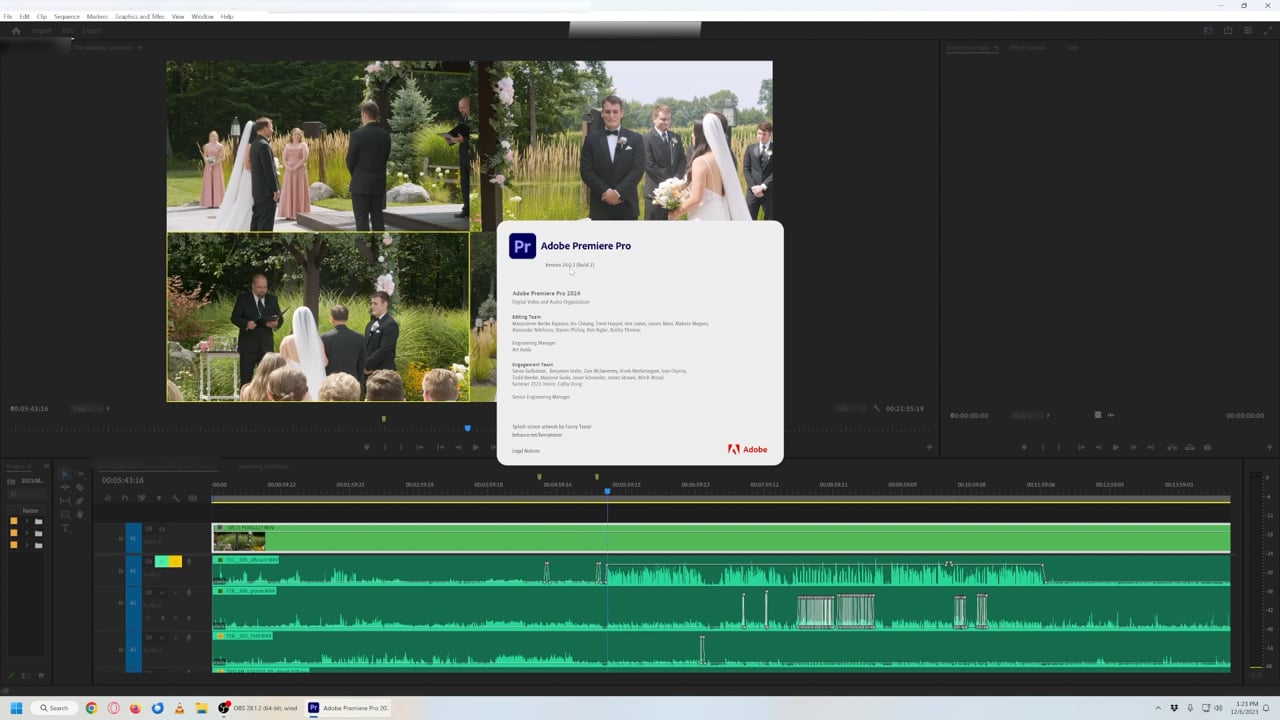The width and height of the screenshot is (1280, 720).
Task: Toggle Linked Selection in timeline header
Action: tap(141, 498)
